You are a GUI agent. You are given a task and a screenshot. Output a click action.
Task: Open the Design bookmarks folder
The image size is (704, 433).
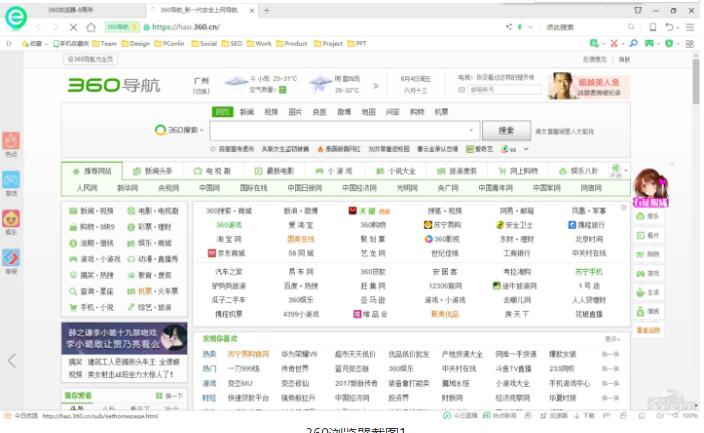click(x=136, y=44)
